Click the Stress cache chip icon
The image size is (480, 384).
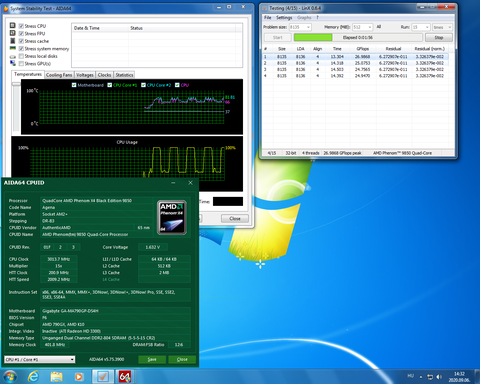(13, 41)
